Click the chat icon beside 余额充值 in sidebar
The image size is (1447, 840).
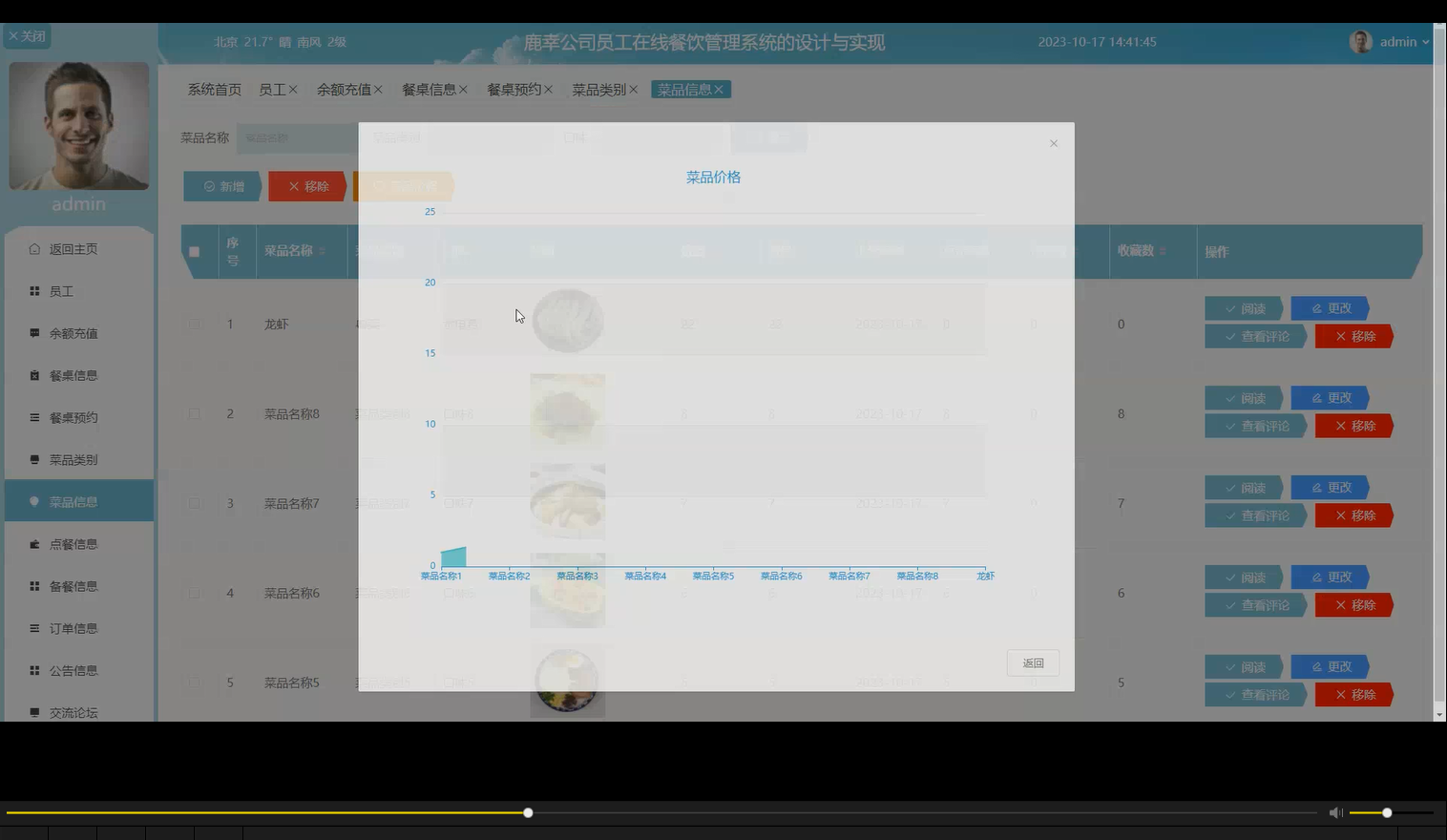coord(34,333)
